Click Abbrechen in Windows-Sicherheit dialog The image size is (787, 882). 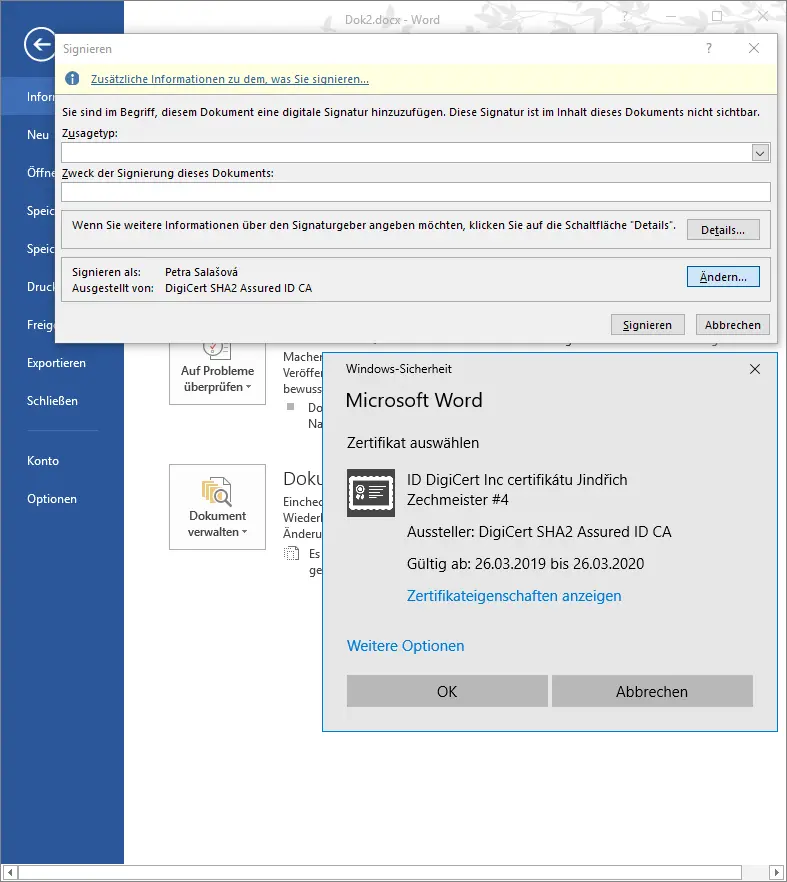(652, 691)
